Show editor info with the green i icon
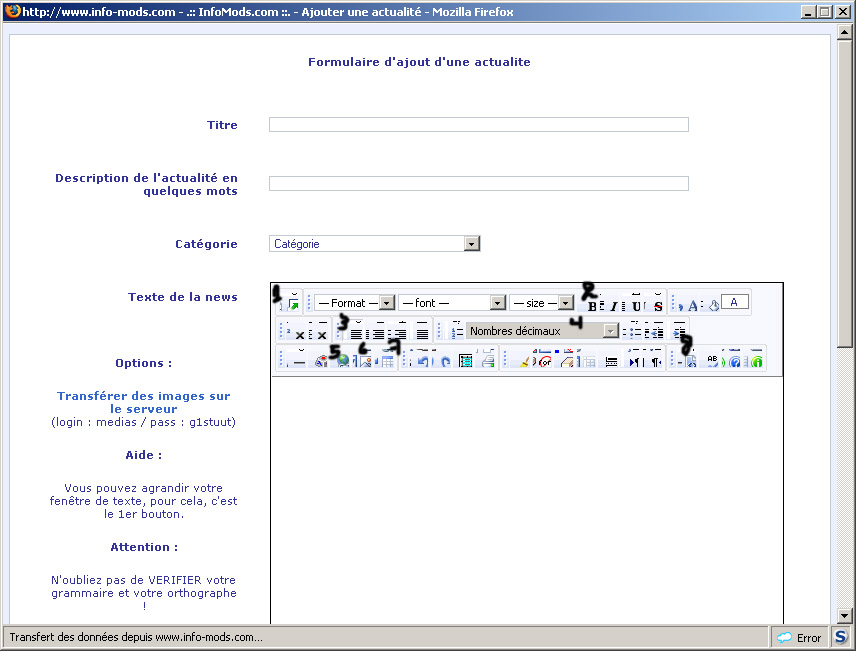Screen dimensions: 856x651 coord(757,361)
